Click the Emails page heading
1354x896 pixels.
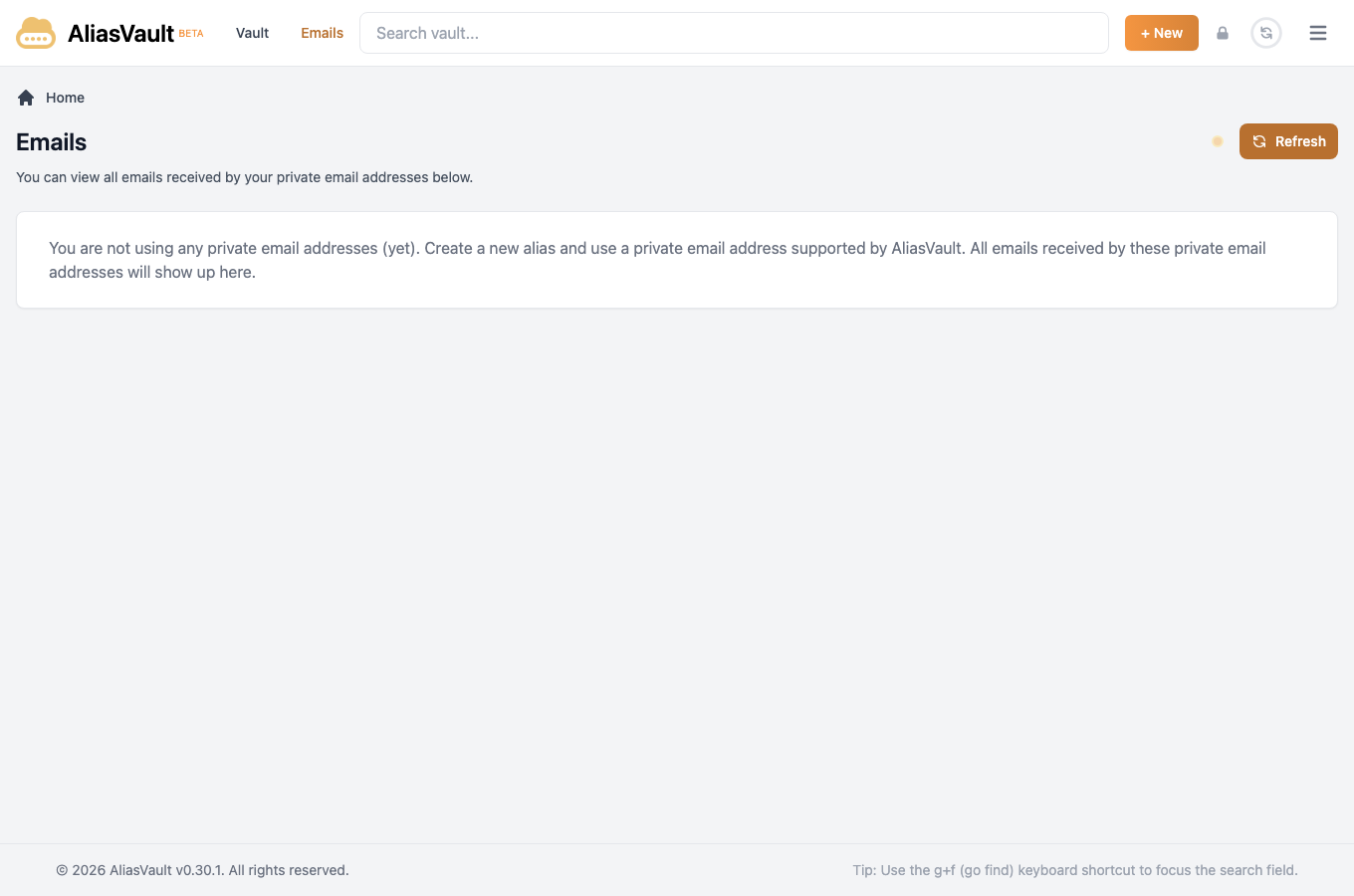[52, 142]
